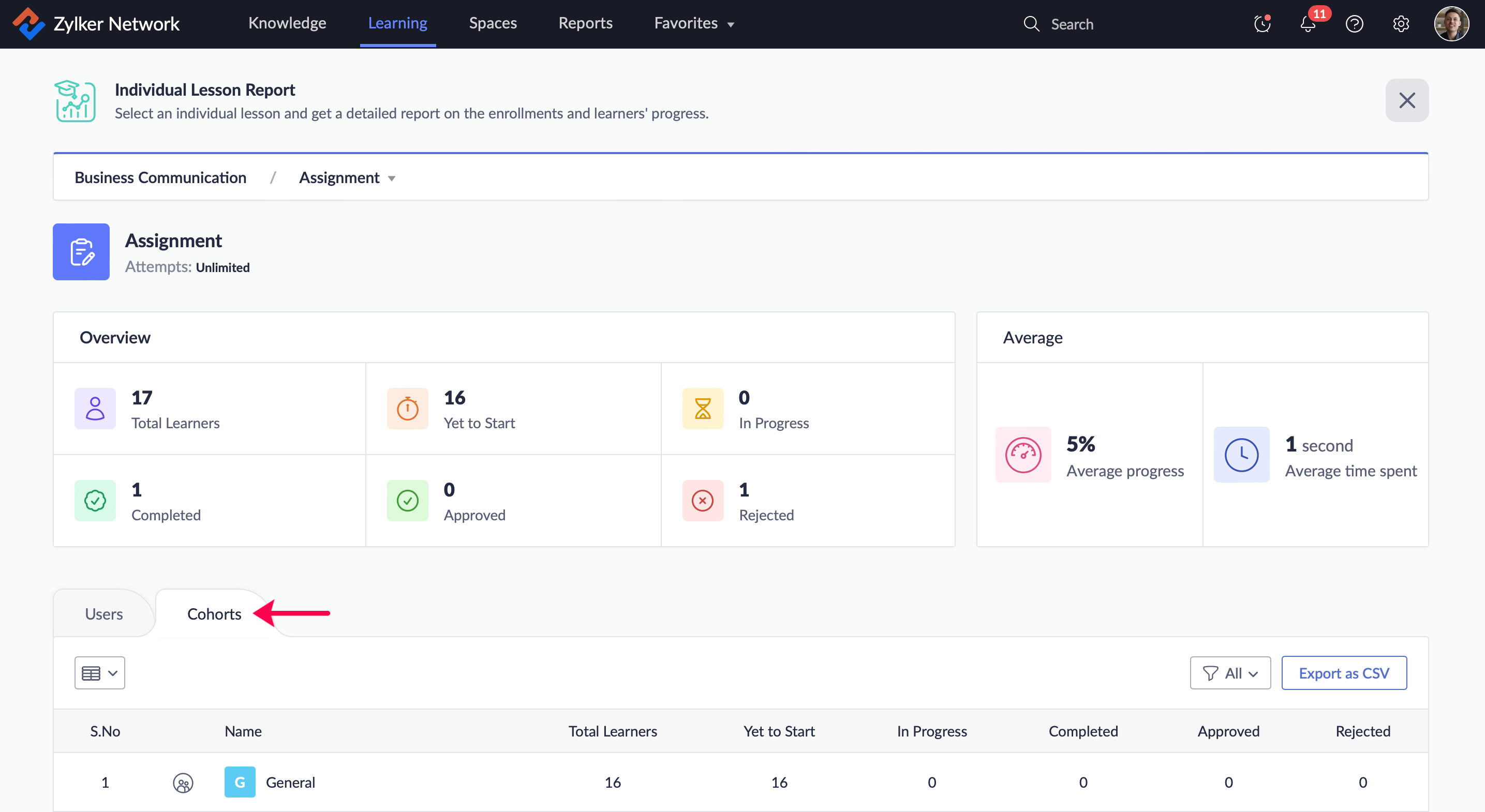
Task: Switch to the Users tab
Action: [104, 614]
